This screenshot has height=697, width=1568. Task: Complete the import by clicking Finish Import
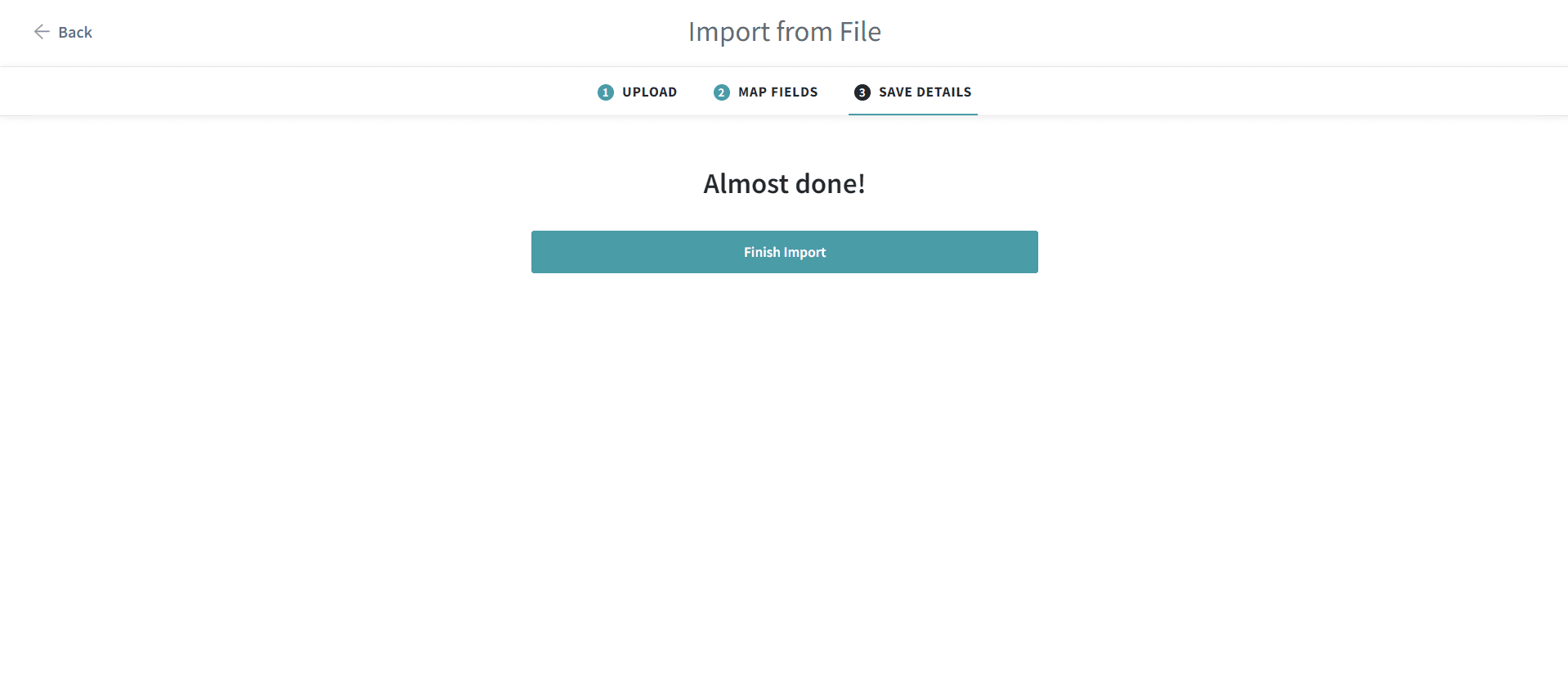[x=784, y=251]
